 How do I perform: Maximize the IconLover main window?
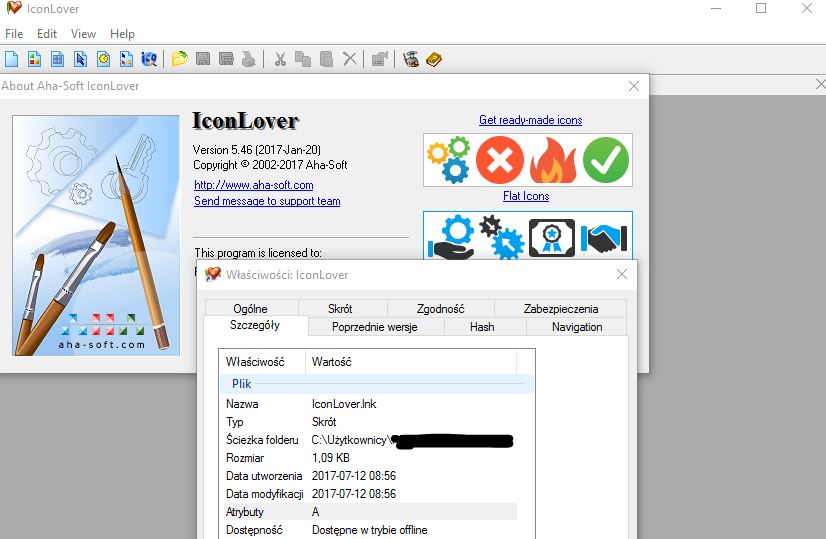pyautogui.click(x=761, y=8)
